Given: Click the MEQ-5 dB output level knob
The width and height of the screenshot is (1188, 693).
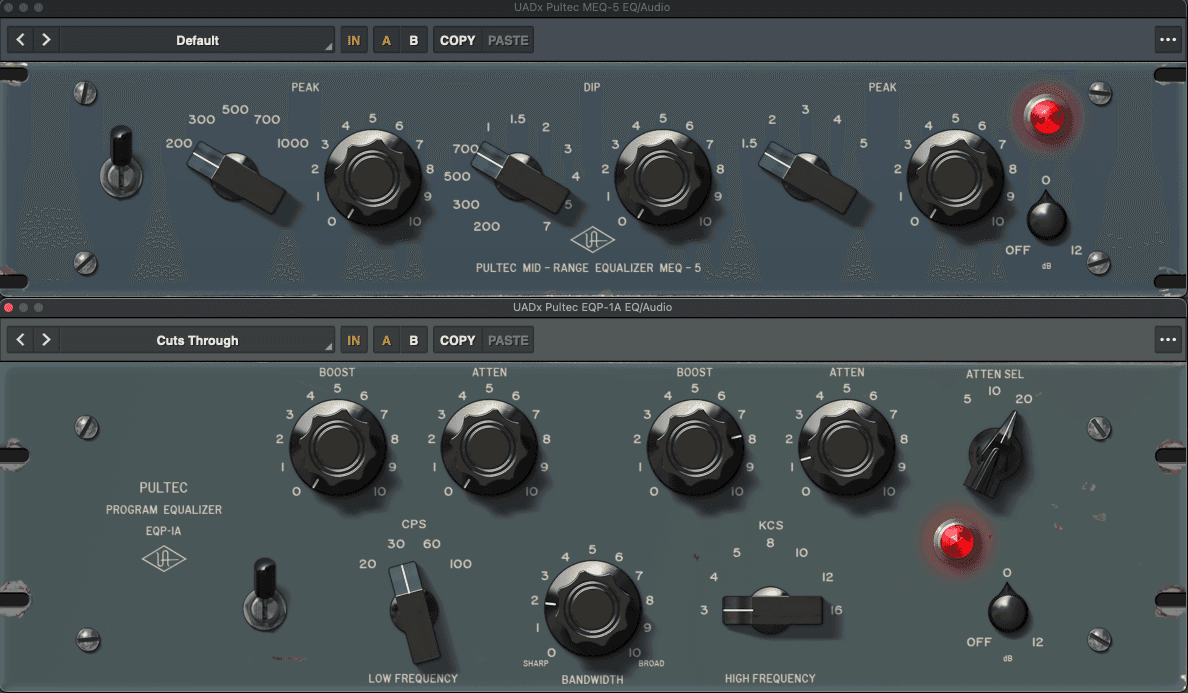Looking at the screenshot, I should 1046,216.
